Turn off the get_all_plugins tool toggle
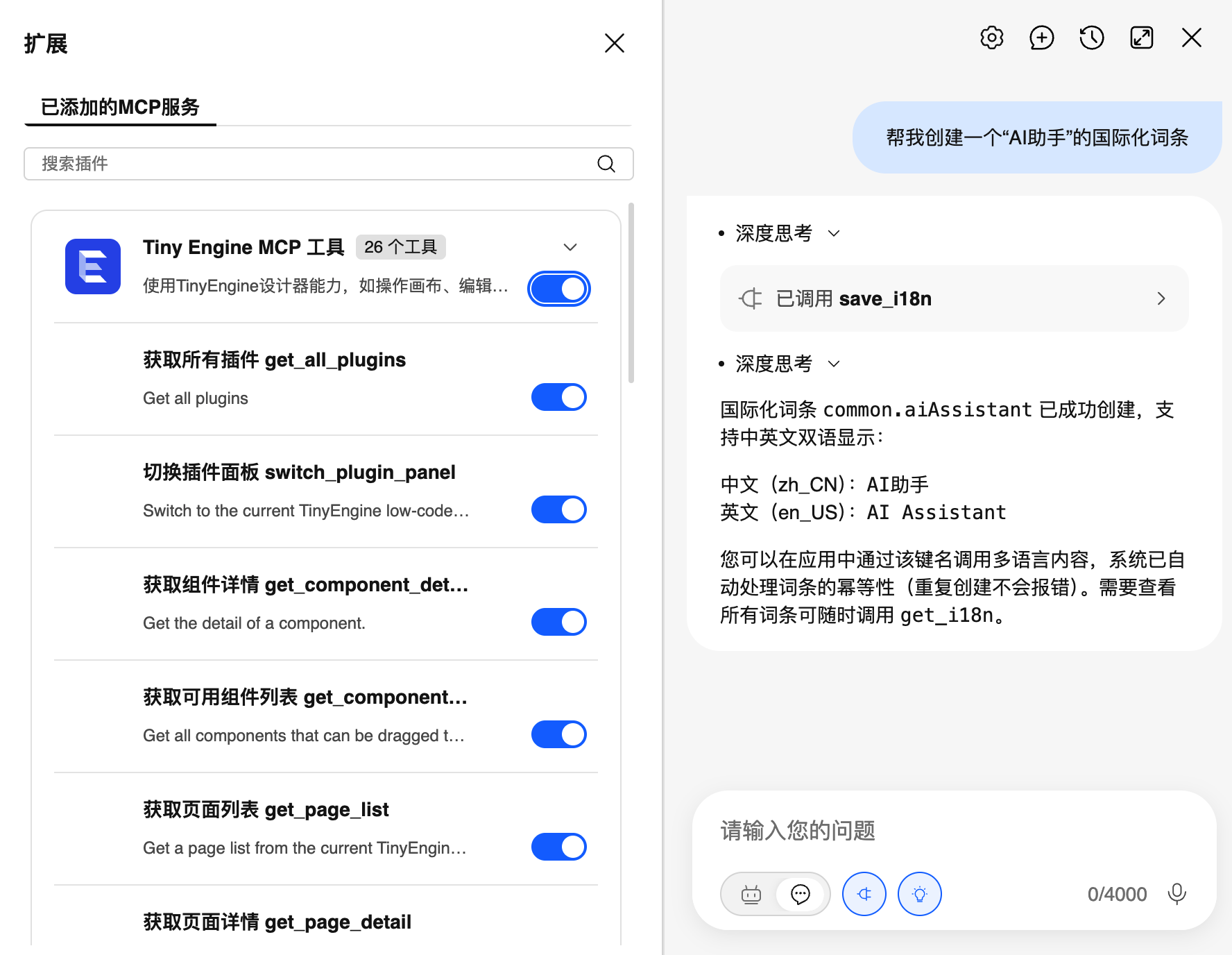1232x955 pixels. (558, 396)
